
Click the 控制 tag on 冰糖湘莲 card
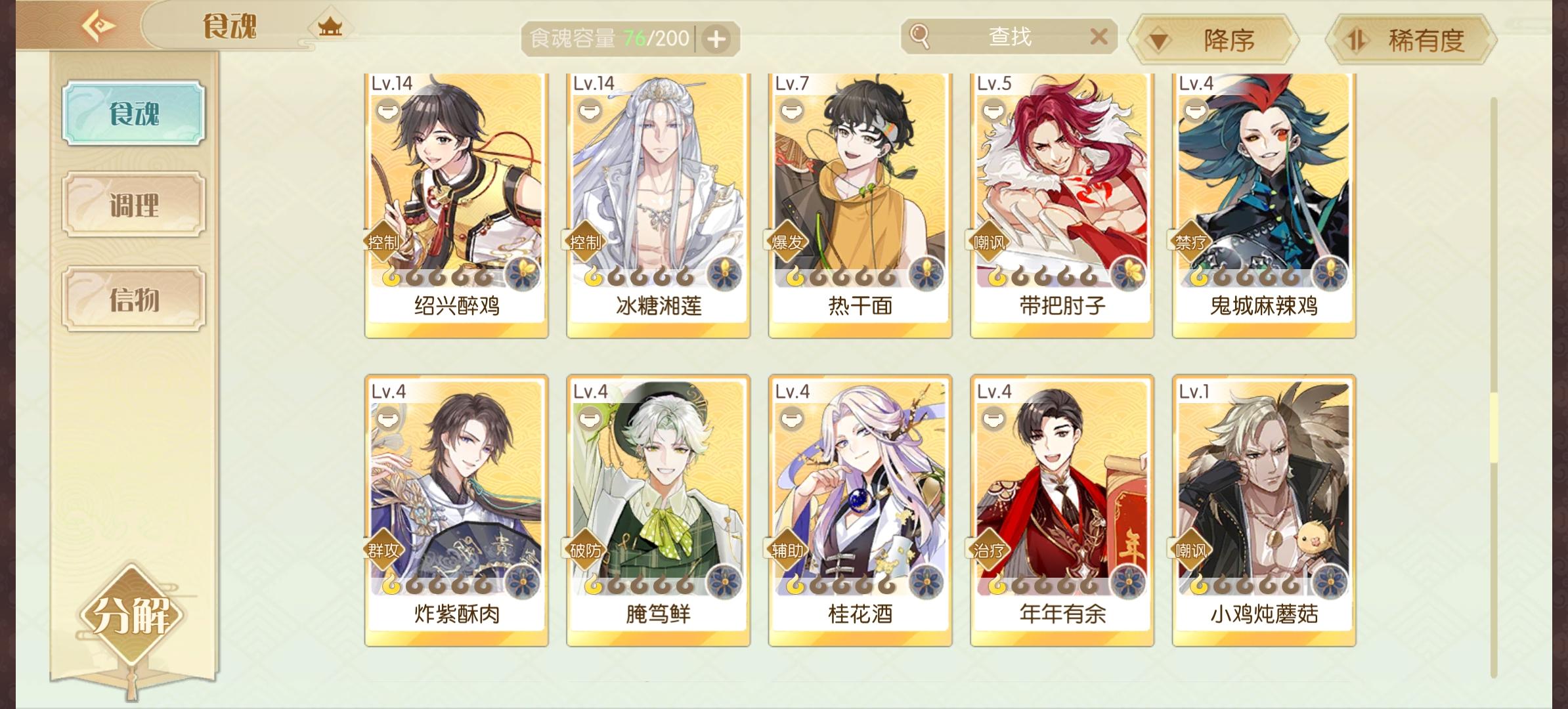[x=584, y=242]
